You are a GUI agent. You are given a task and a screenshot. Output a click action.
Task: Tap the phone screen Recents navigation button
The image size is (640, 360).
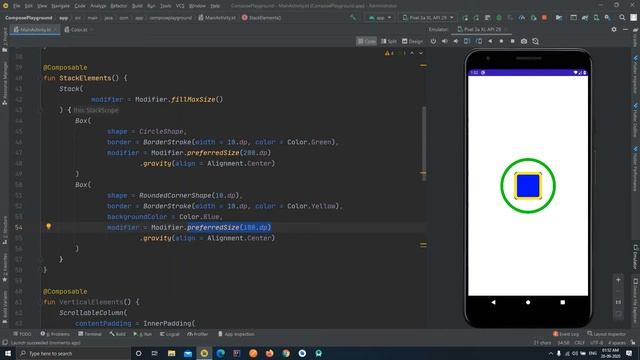(x=562, y=302)
